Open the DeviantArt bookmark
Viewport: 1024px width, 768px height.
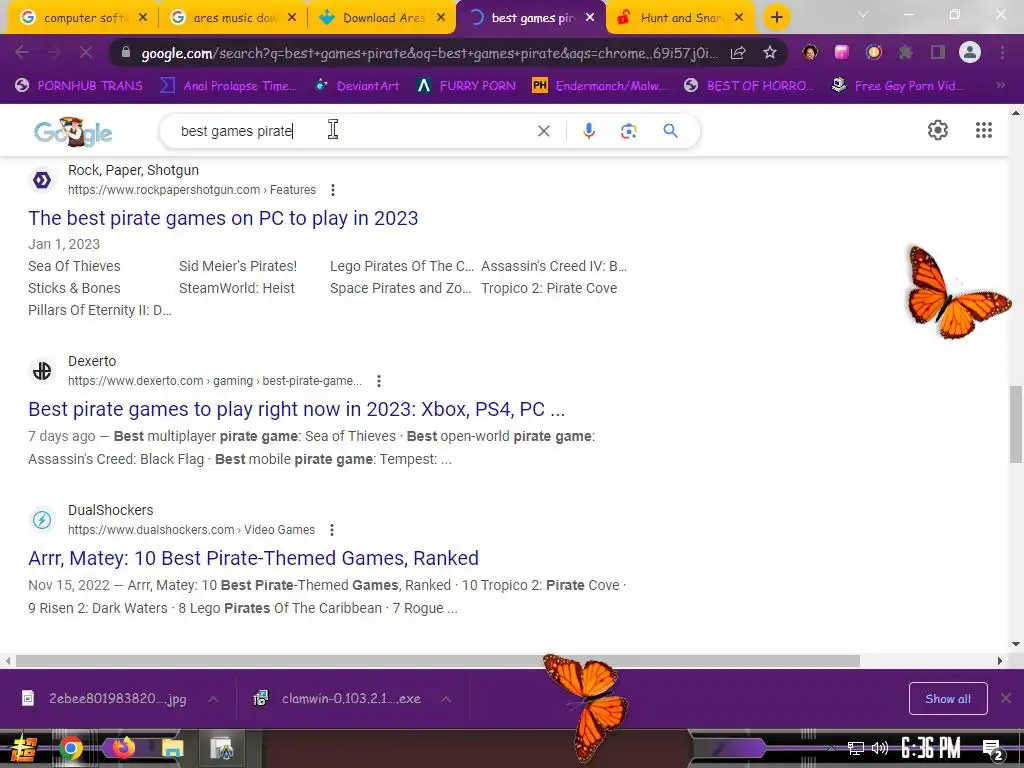point(357,86)
